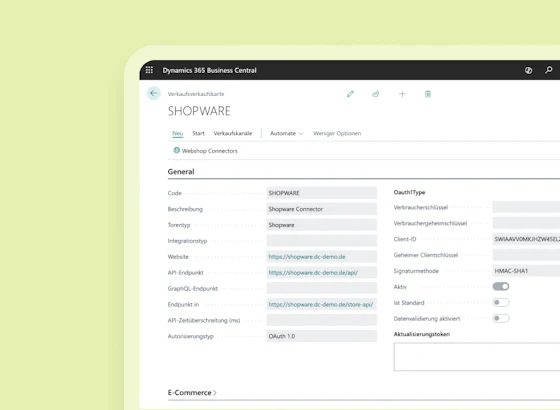Click the back arrow button
Screen dimensions: 560x410
click(x=154, y=93)
